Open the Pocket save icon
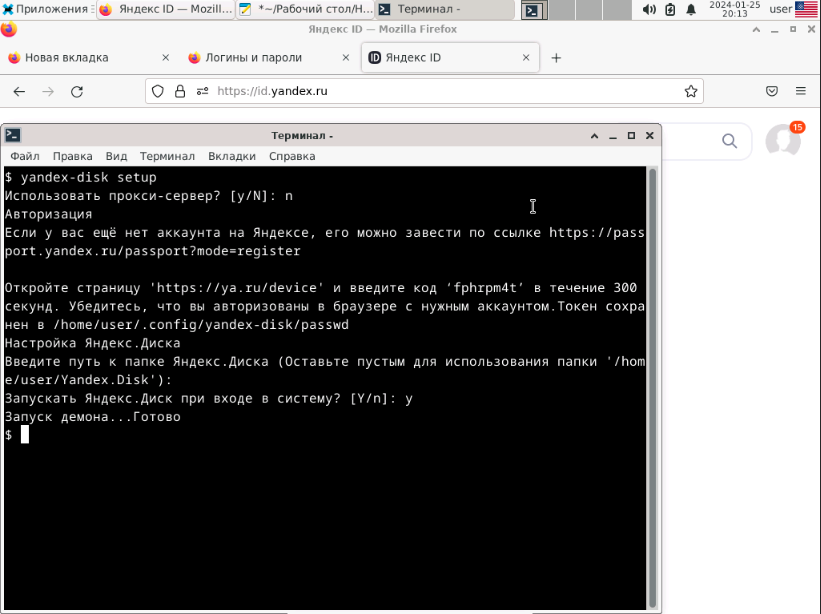Screen dimensions: 821x614 tap(772, 91)
